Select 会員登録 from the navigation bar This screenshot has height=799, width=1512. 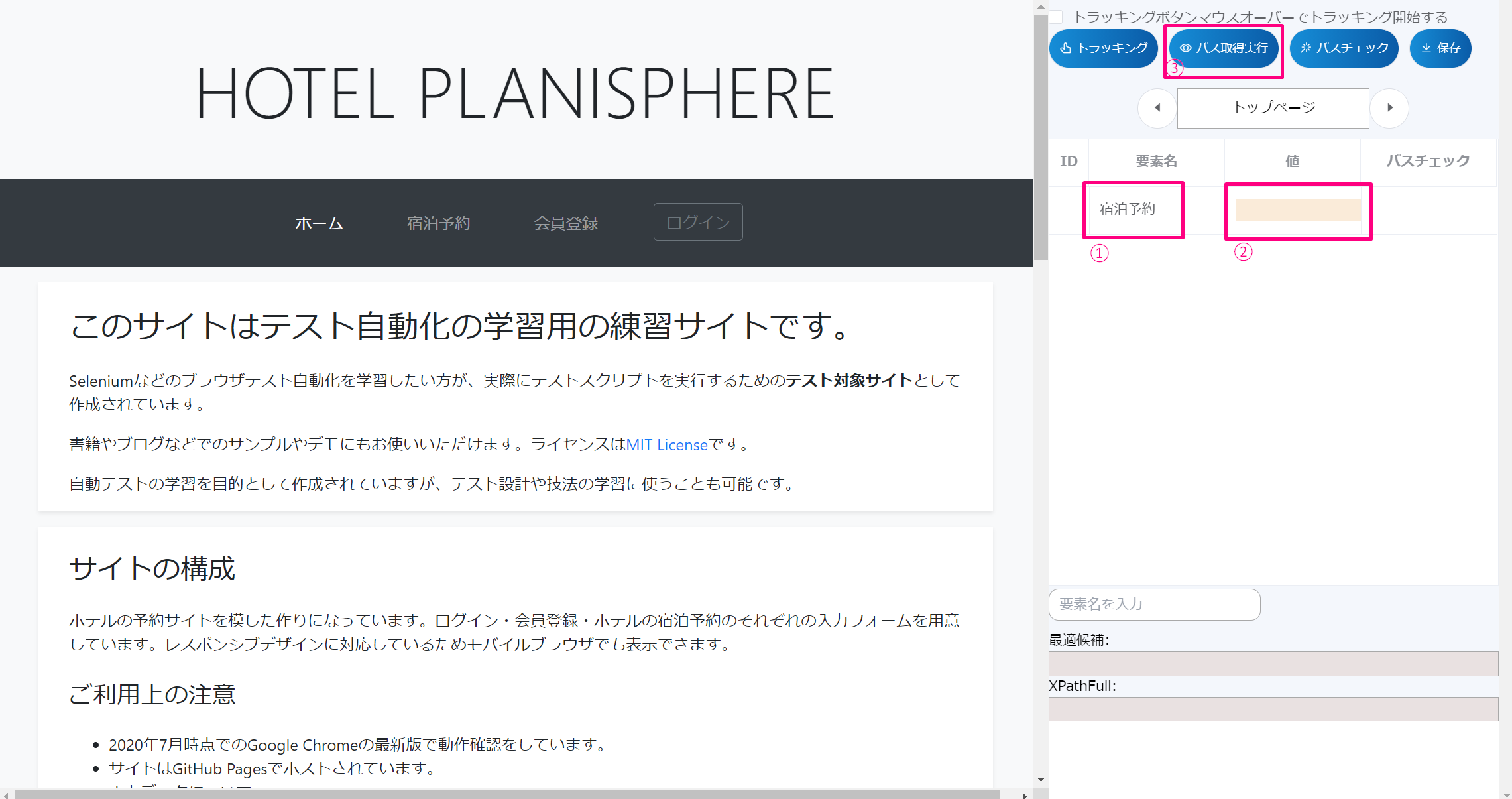(x=566, y=223)
